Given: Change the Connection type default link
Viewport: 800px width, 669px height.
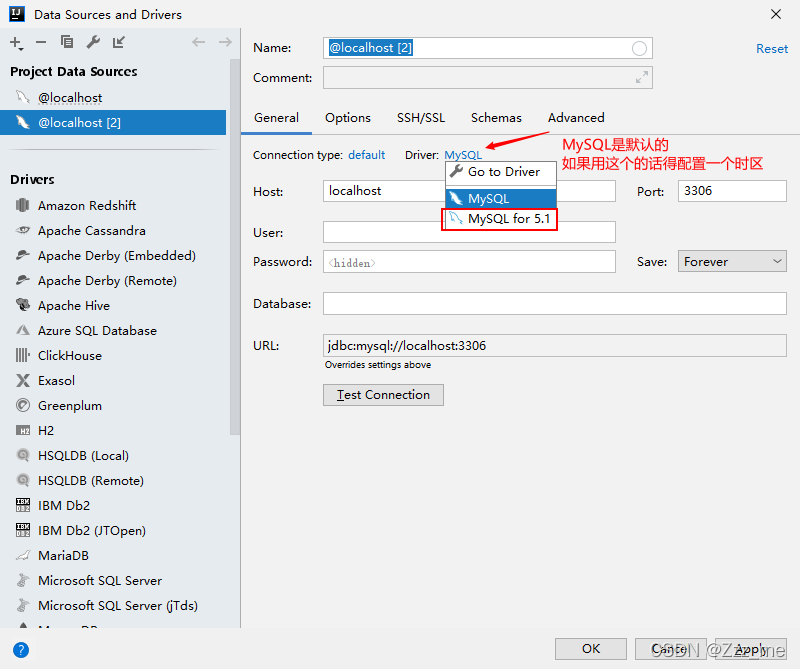Looking at the screenshot, I should click(366, 155).
